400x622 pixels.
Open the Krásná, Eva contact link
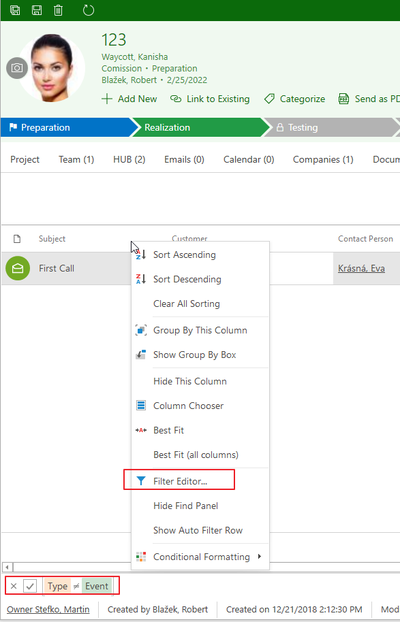pos(361,269)
